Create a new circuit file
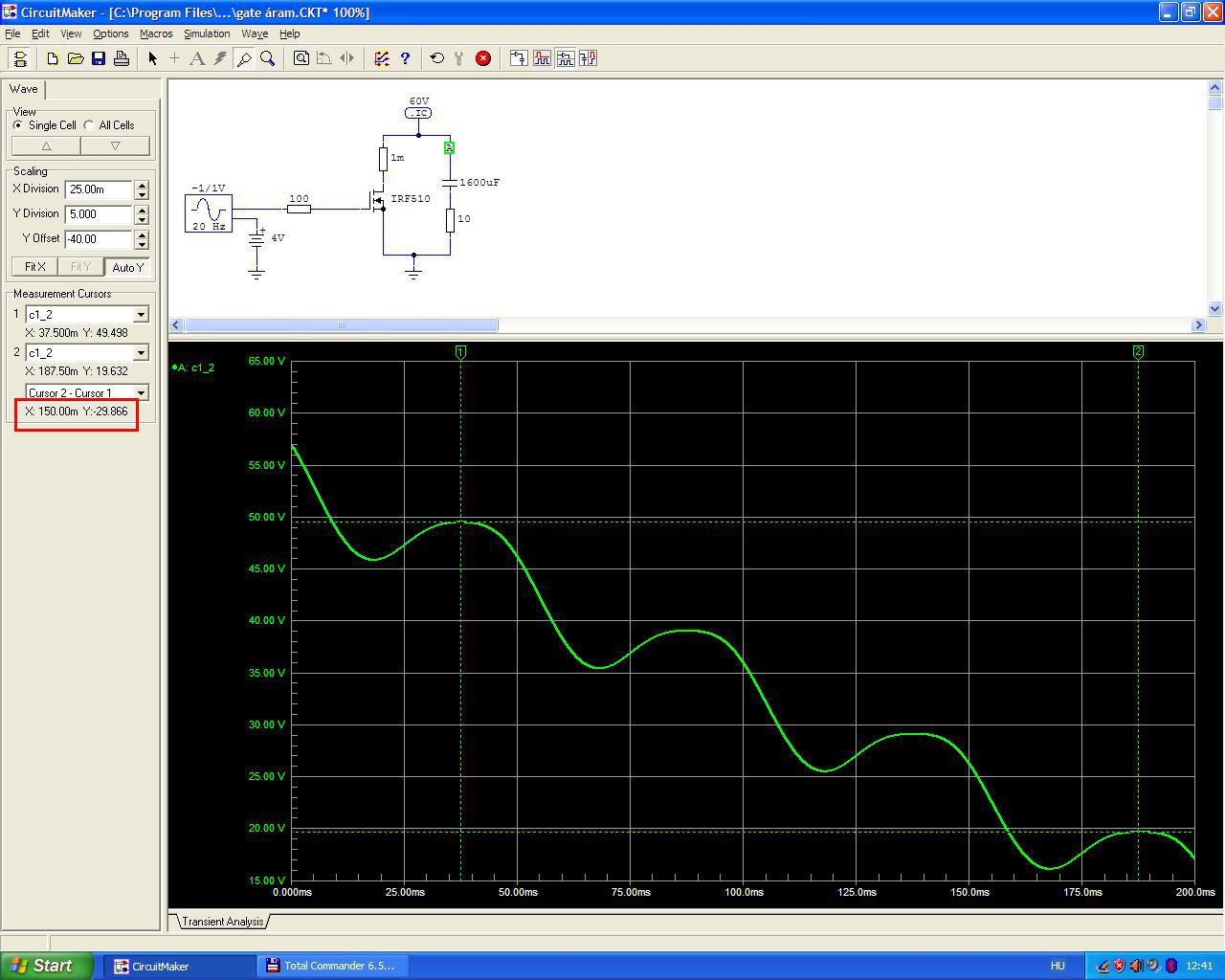Screen dimensions: 1225x980 (53, 58)
